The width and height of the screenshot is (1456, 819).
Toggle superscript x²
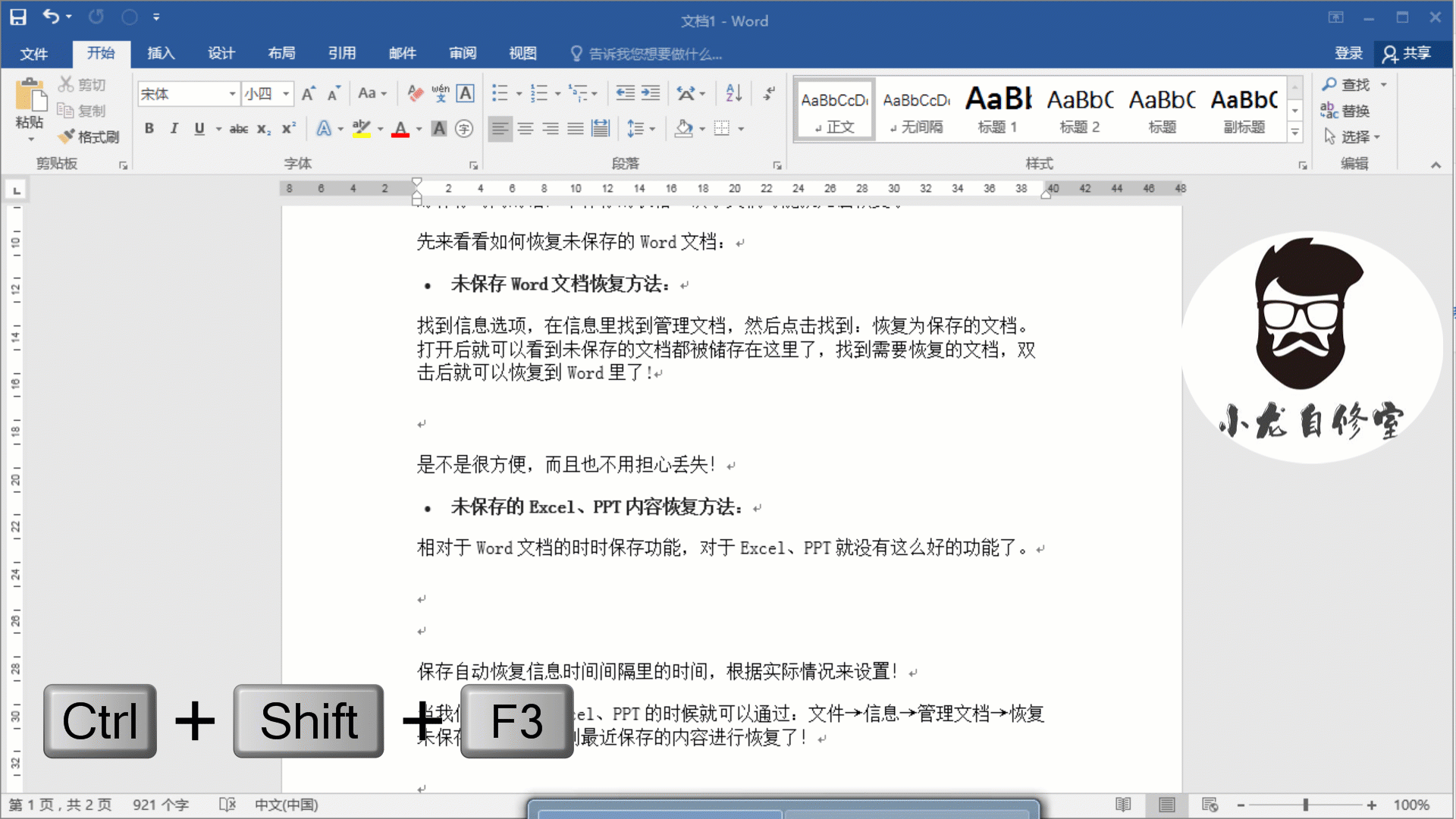coord(289,129)
